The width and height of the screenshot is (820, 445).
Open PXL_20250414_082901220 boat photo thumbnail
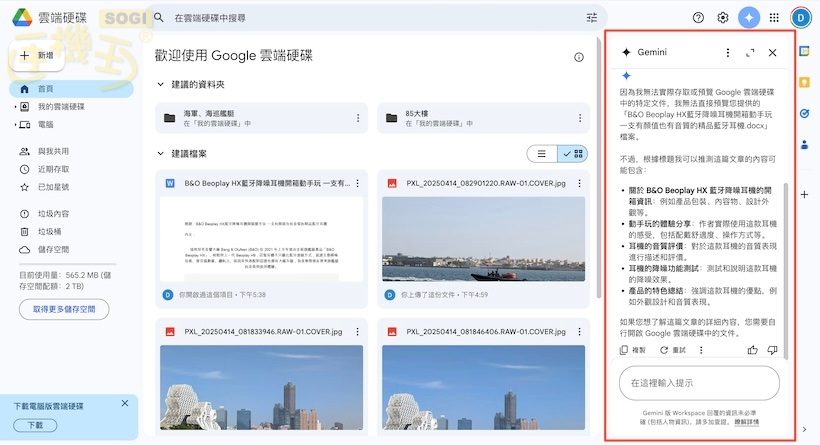(483, 239)
